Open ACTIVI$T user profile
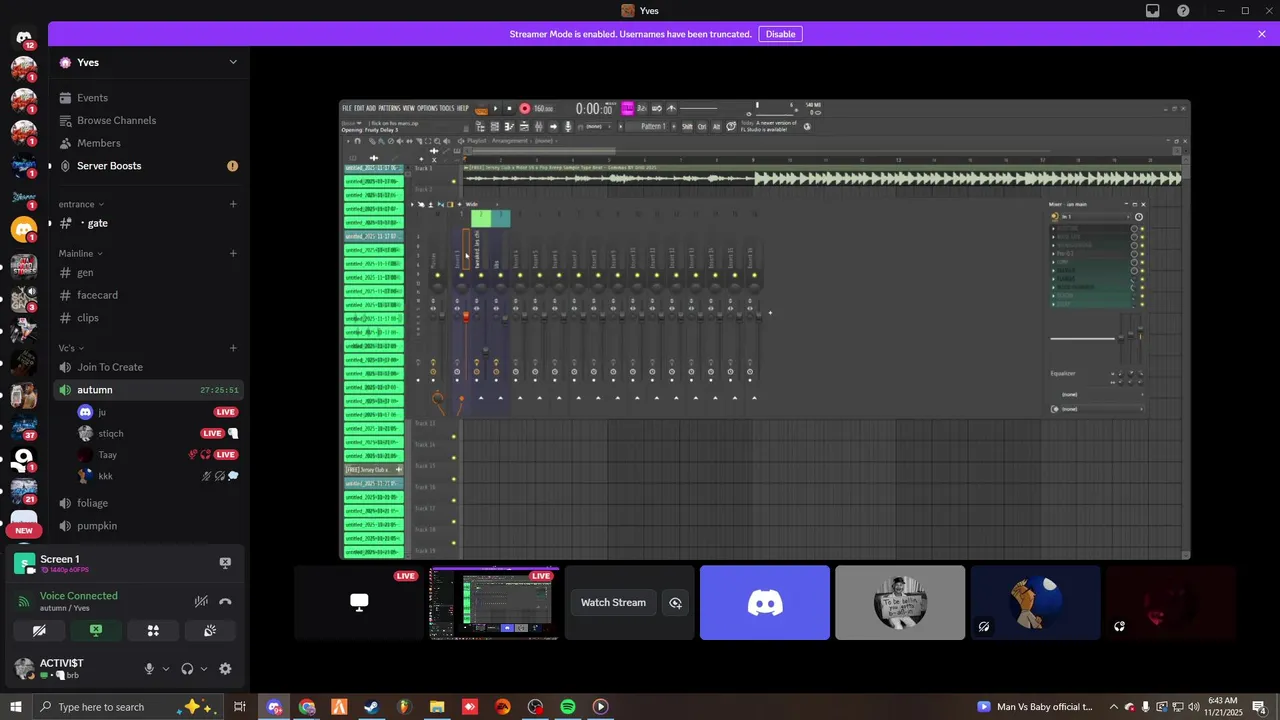Viewport: 1280px width, 720px height. pos(62,668)
